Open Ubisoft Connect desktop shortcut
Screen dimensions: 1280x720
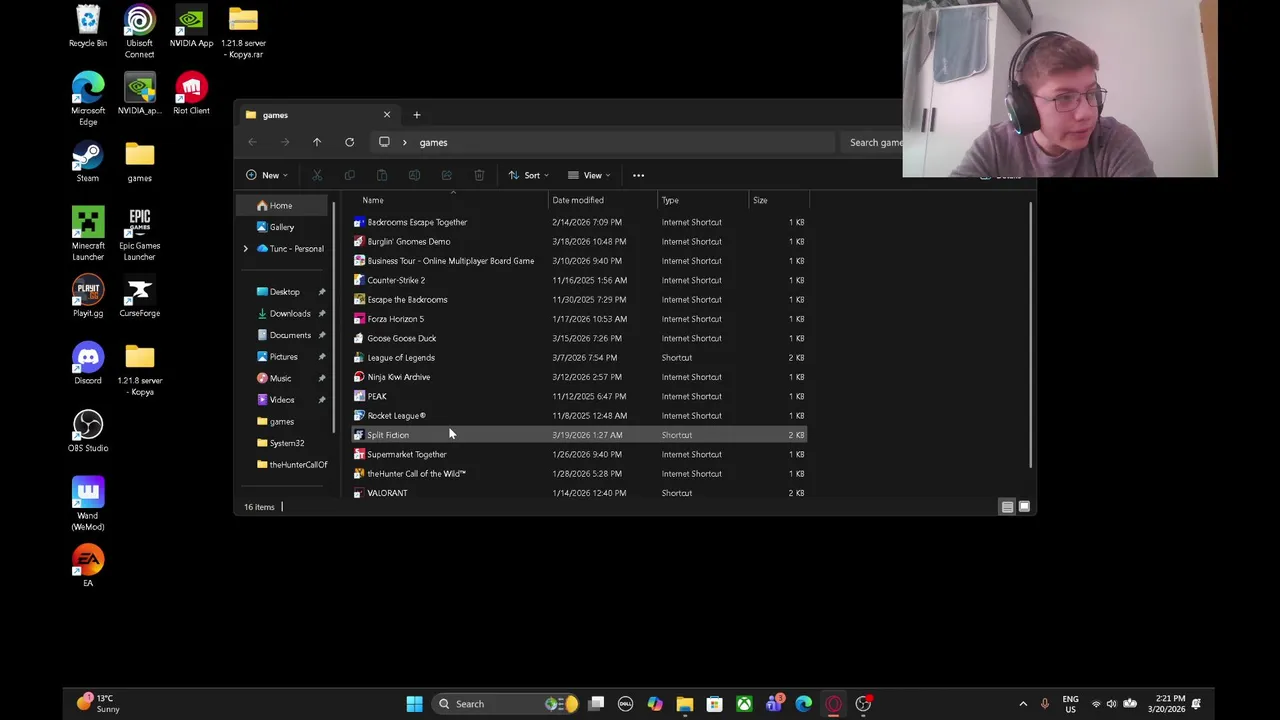[x=139, y=32]
